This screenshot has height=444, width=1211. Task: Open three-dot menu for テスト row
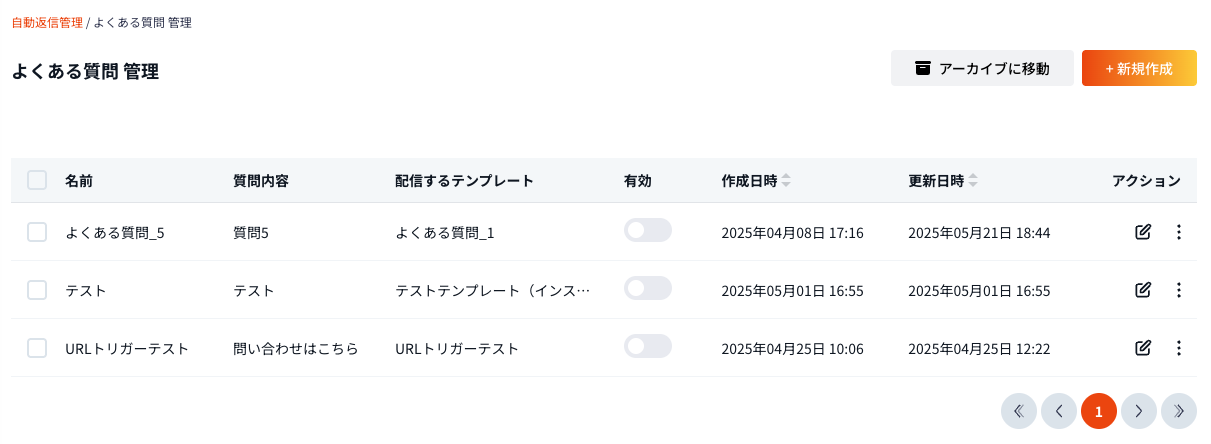click(x=1178, y=290)
